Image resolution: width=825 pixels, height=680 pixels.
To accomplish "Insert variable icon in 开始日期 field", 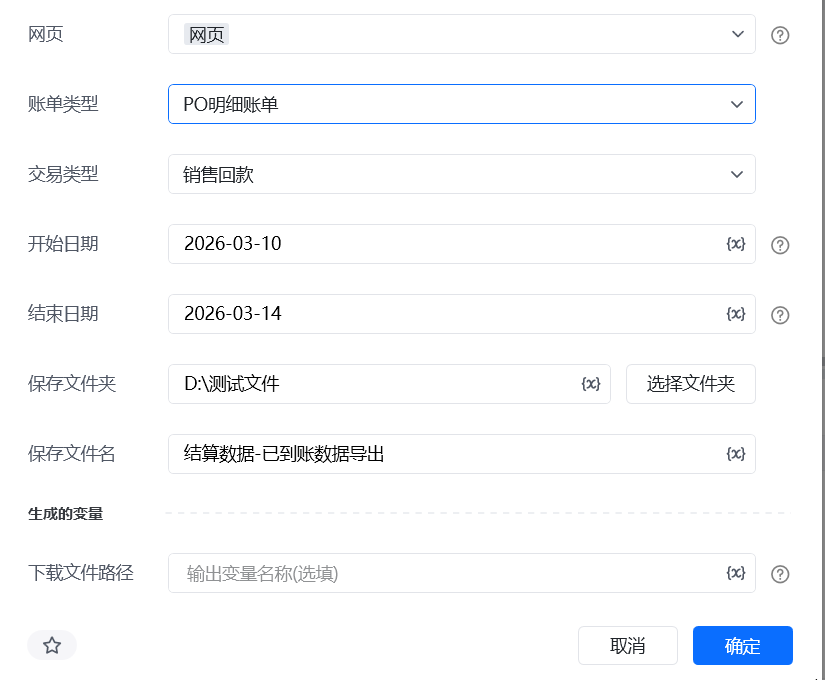I will tap(736, 244).
